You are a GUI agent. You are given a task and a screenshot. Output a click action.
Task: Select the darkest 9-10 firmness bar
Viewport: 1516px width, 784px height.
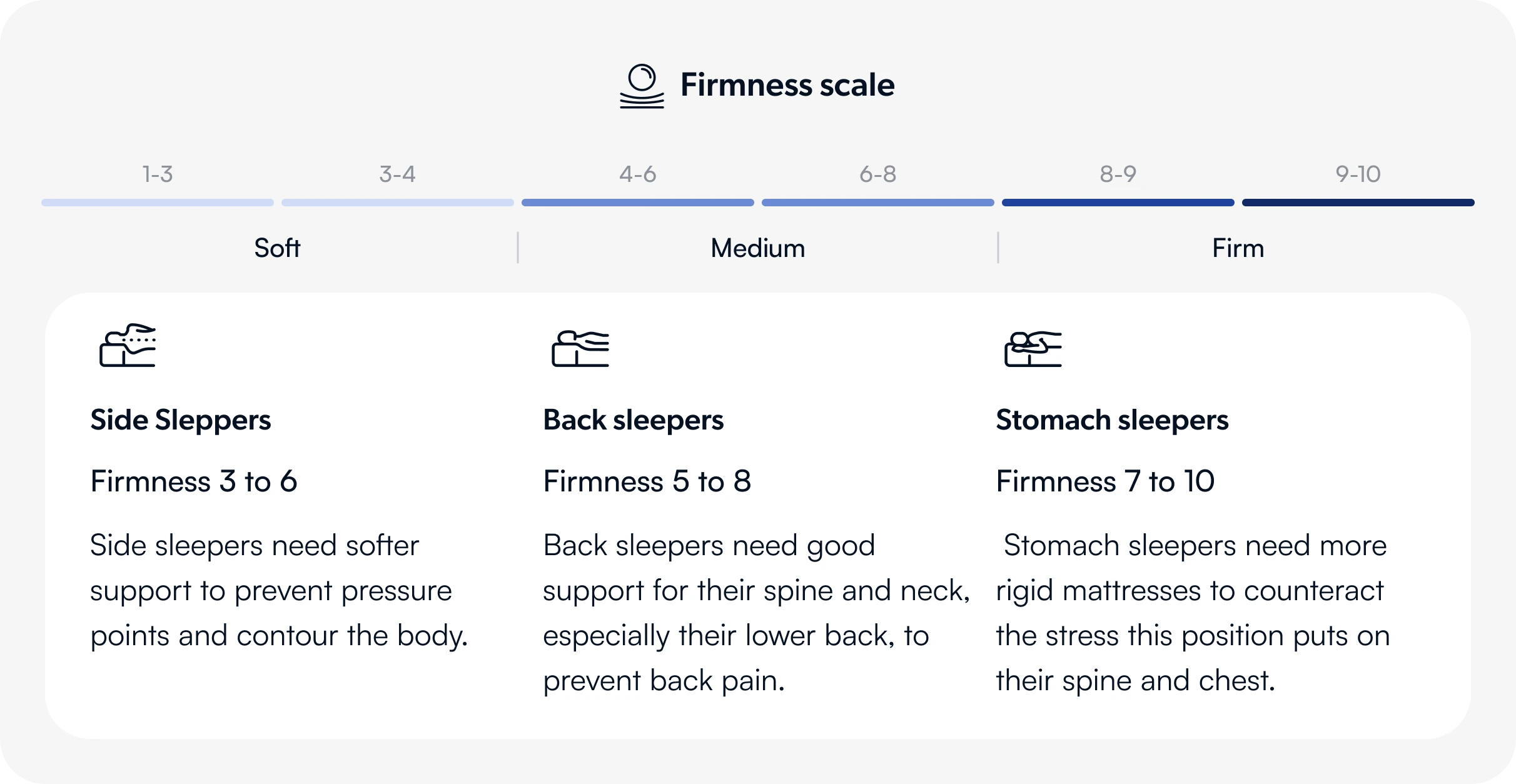[x=1358, y=203]
